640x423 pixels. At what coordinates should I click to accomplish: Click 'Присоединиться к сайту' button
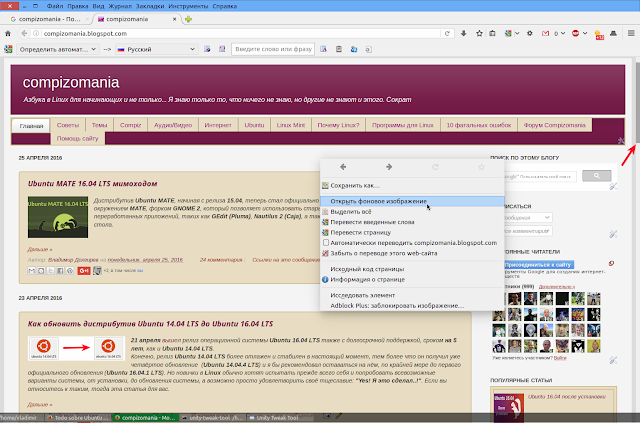tap(538, 265)
